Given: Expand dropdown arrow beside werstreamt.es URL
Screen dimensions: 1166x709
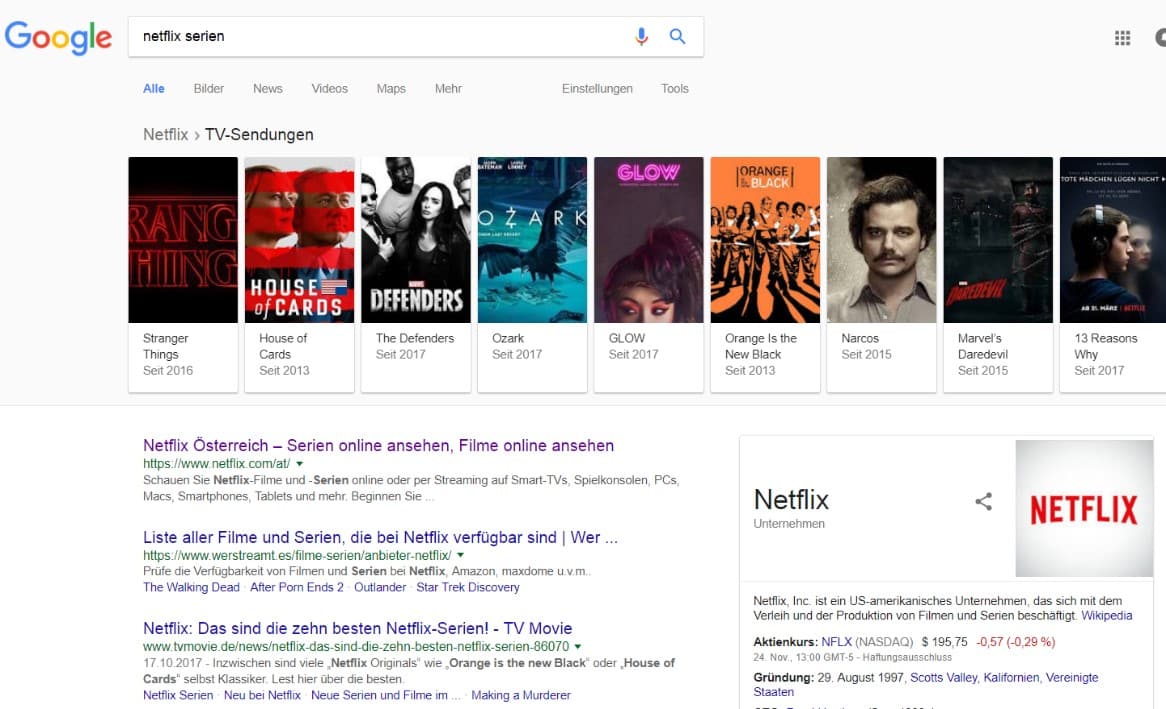Looking at the screenshot, I should tap(460, 555).
